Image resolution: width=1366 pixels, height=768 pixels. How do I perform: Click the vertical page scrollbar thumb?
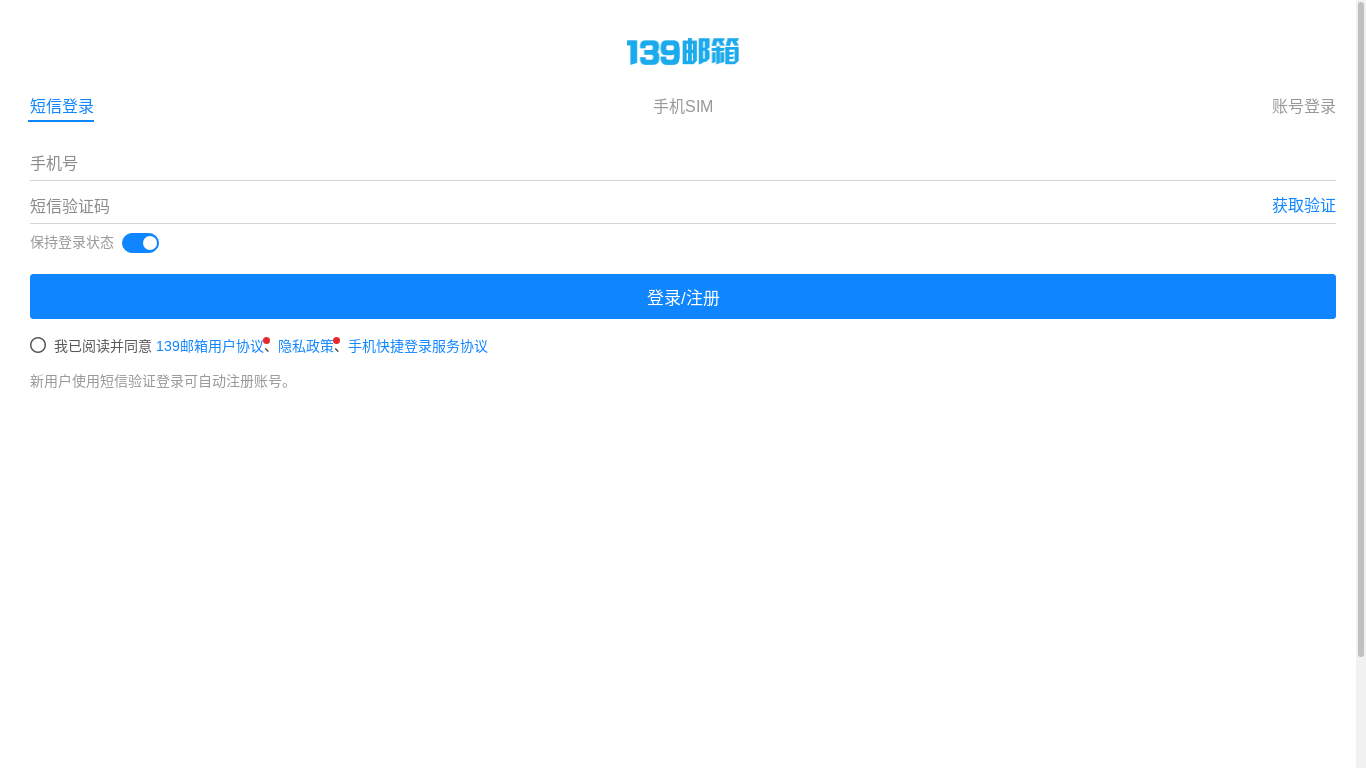tap(1361, 329)
